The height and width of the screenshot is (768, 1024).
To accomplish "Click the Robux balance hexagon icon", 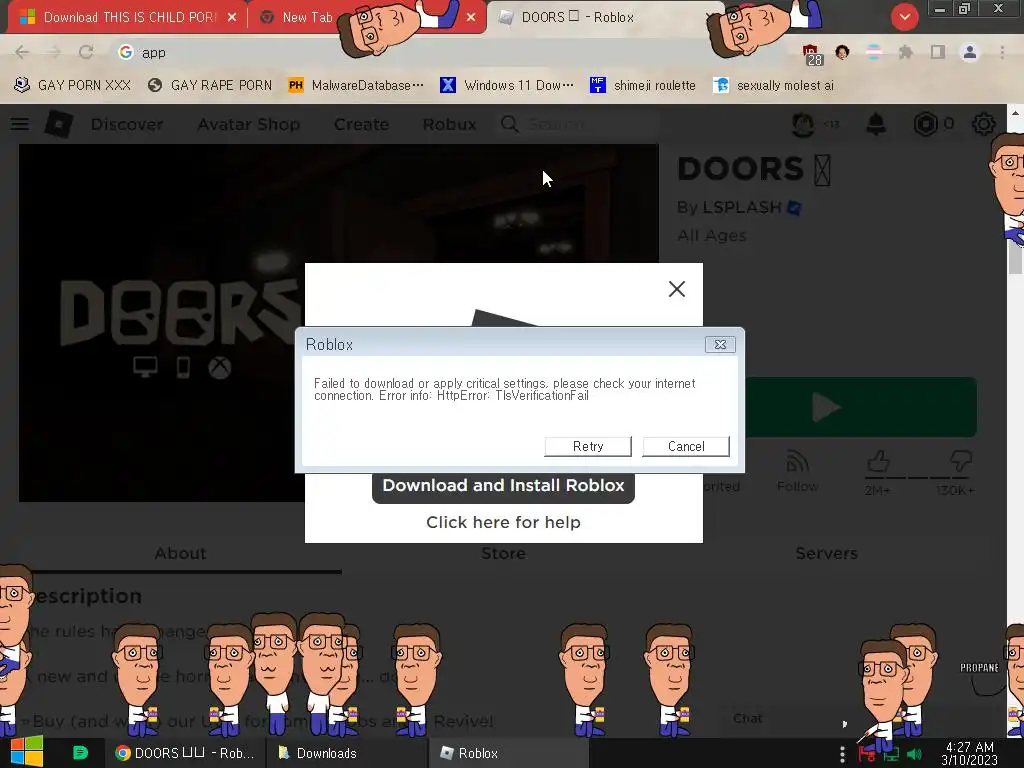I will click(x=925, y=123).
